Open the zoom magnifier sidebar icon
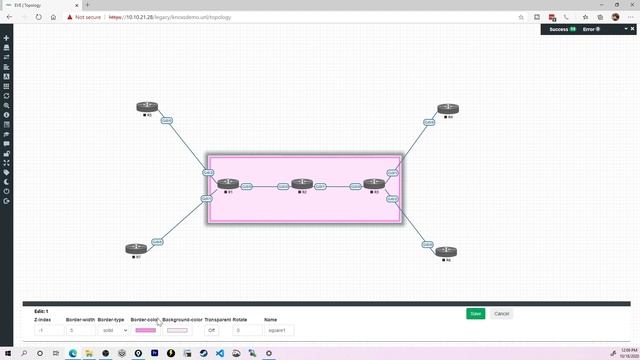Image resolution: width=640 pixels, height=360 pixels. pyautogui.click(x=6, y=105)
